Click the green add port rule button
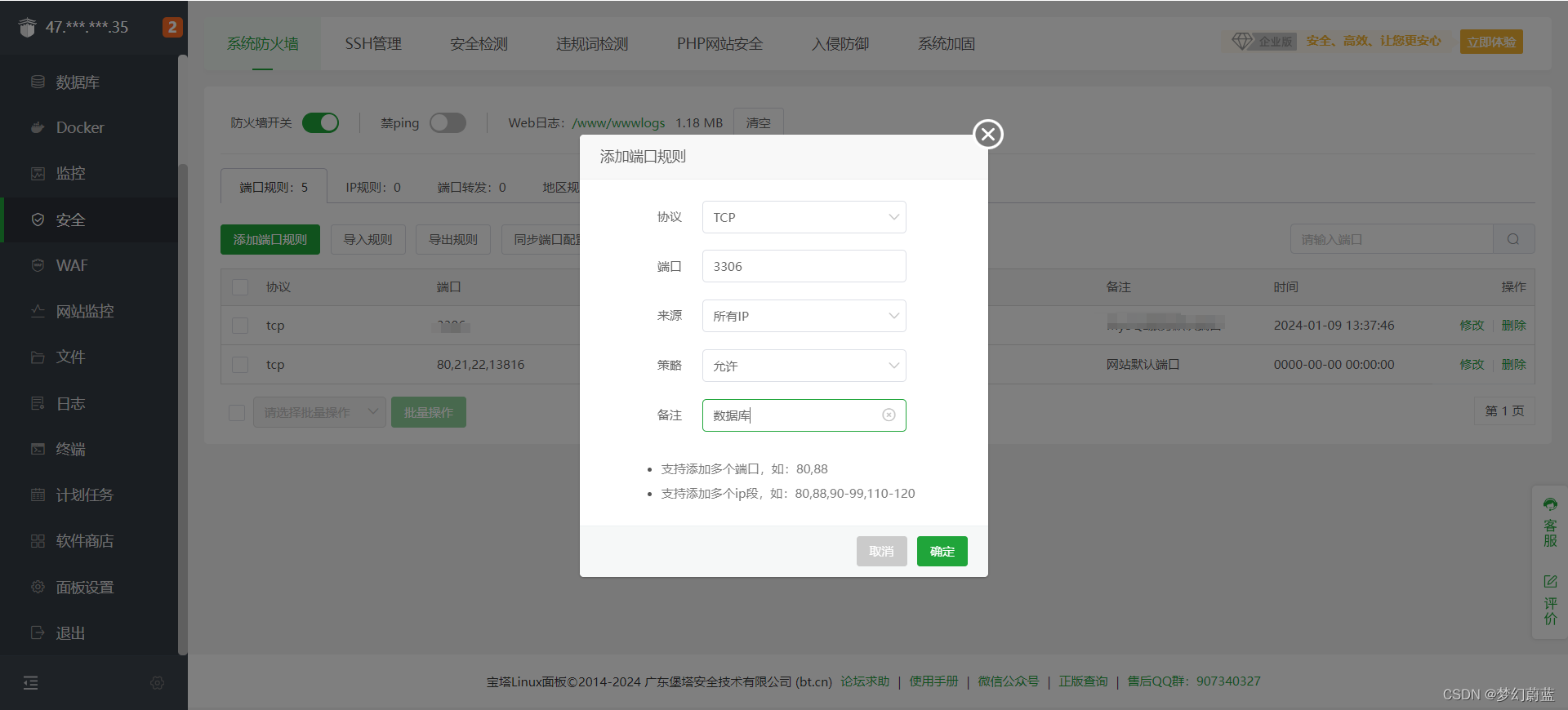Viewport: 1568px width, 710px height. tap(270, 239)
